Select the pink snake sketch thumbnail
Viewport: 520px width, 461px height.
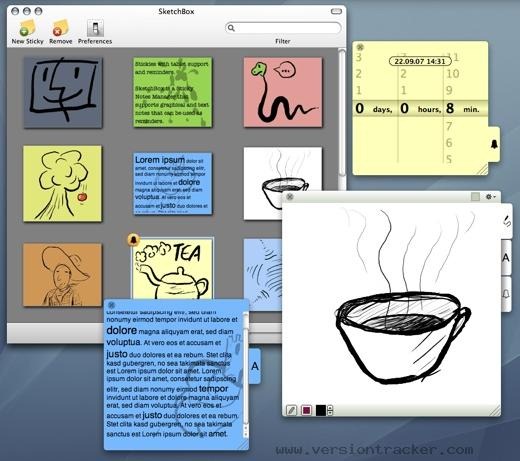point(283,92)
